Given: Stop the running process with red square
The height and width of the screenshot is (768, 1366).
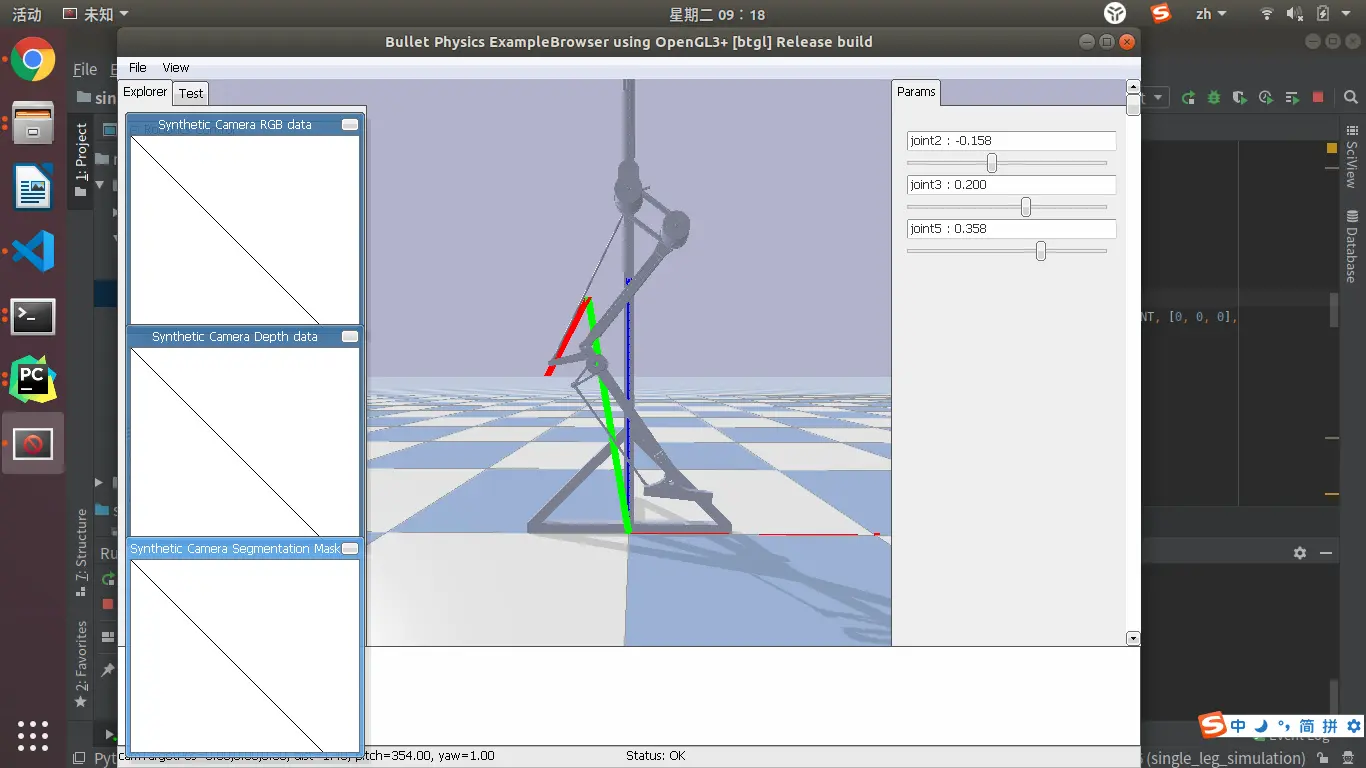Looking at the screenshot, I should coord(1318,97).
